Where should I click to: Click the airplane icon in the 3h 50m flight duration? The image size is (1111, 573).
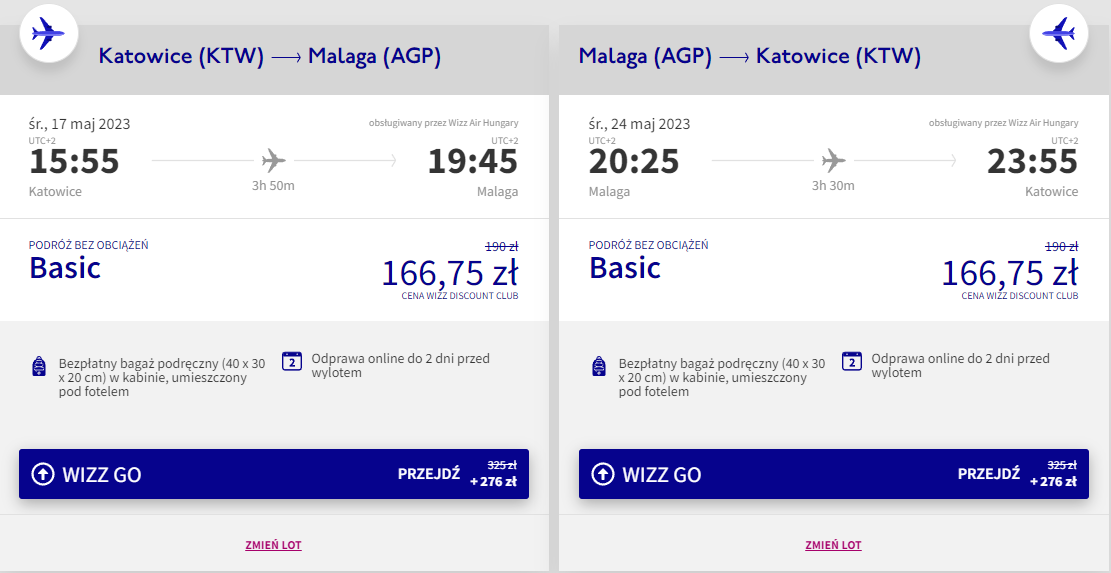[x=274, y=160]
